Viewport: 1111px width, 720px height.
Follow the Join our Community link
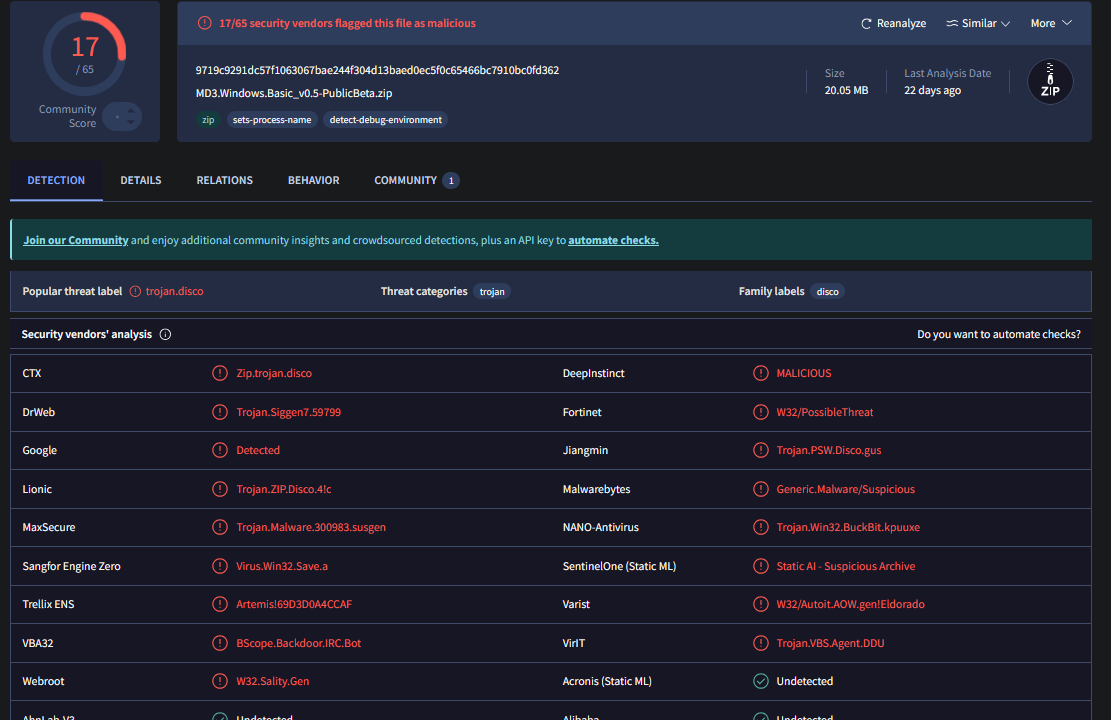pos(76,240)
